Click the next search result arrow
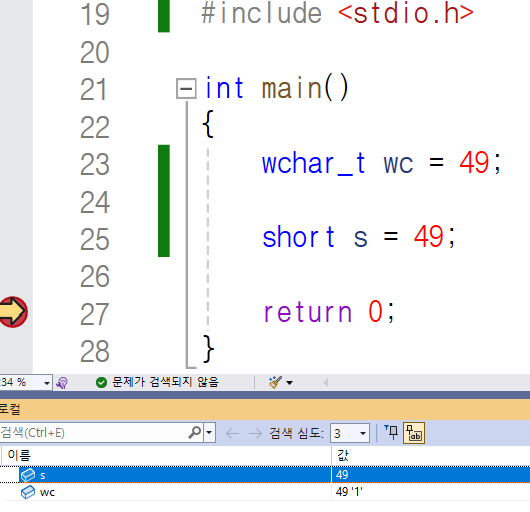Image resolution: width=530 pixels, height=512 pixels. [x=255, y=433]
